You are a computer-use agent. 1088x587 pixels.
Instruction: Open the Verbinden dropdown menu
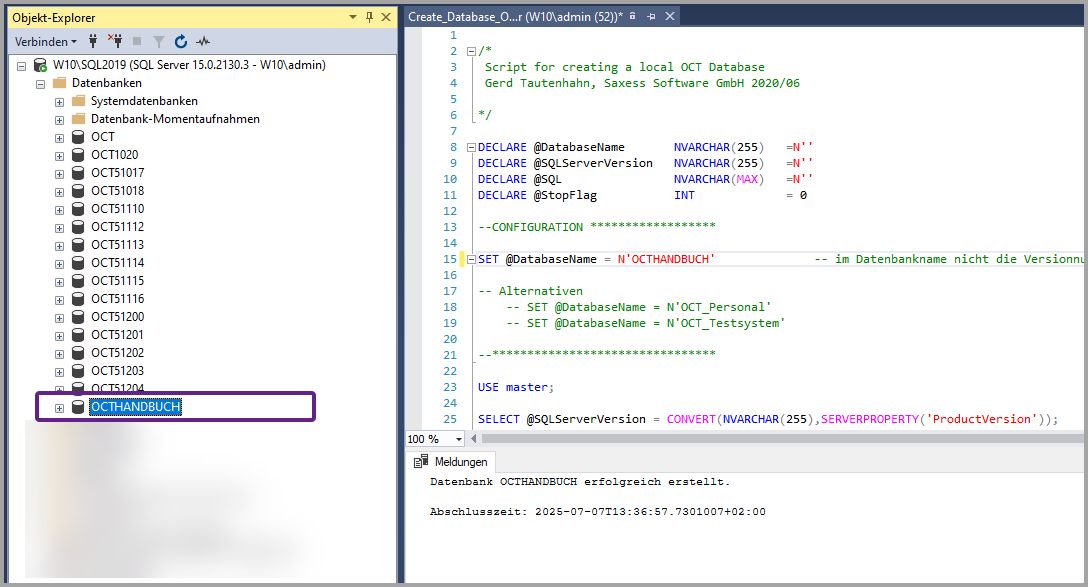pos(46,42)
